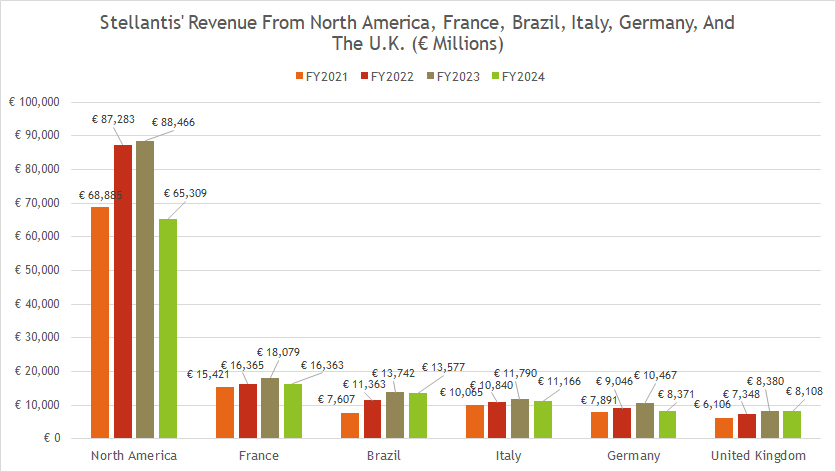Click Brazil FY2021 orange bar

point(350,426)
